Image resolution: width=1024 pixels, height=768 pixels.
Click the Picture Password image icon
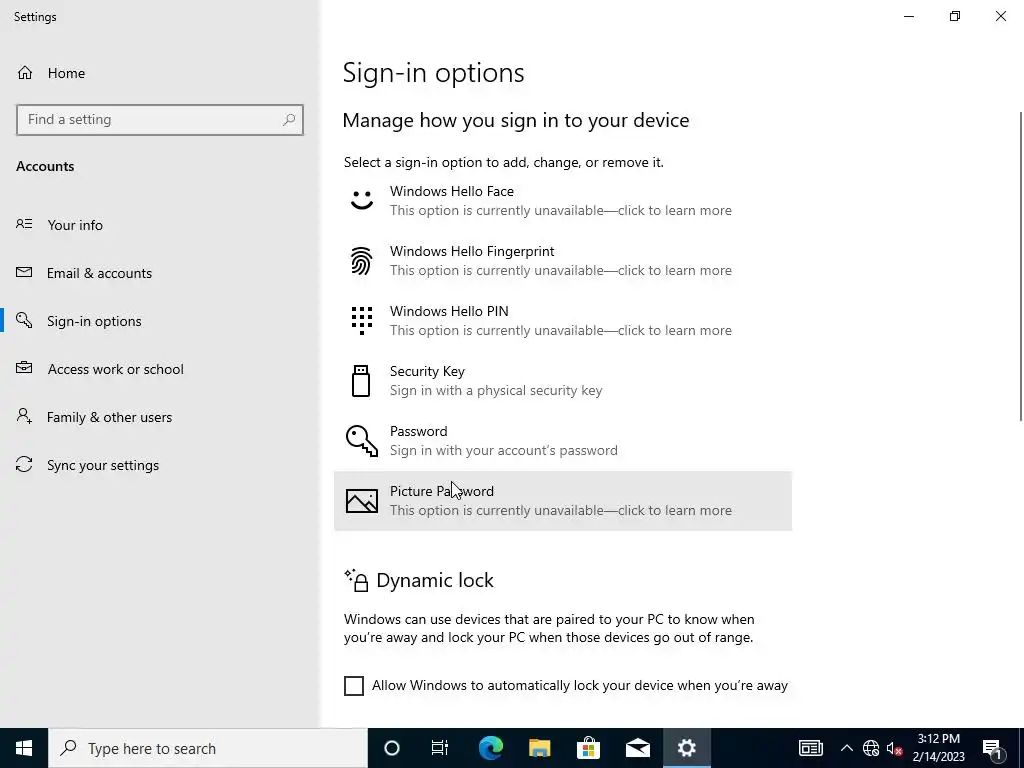point(362,501)
